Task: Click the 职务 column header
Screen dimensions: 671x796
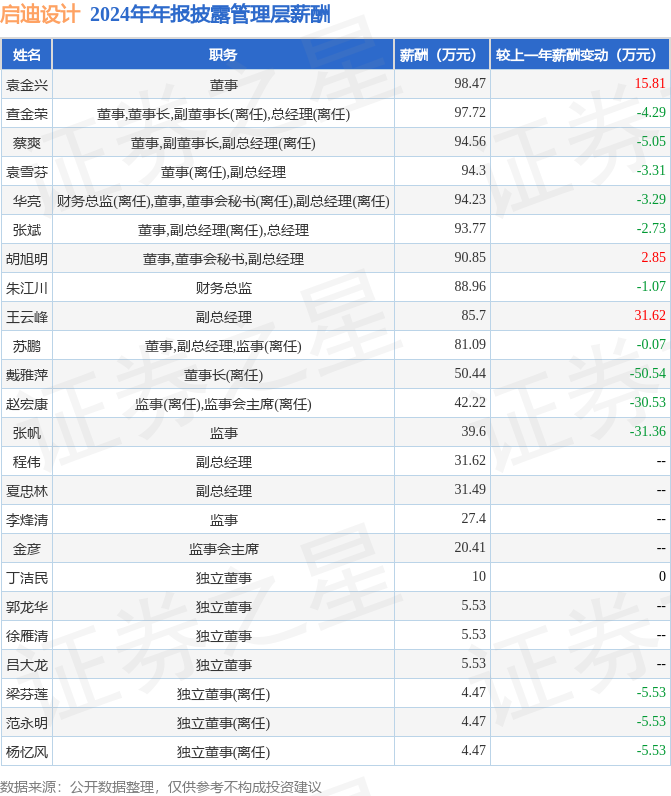Action: tap(223, 54)
